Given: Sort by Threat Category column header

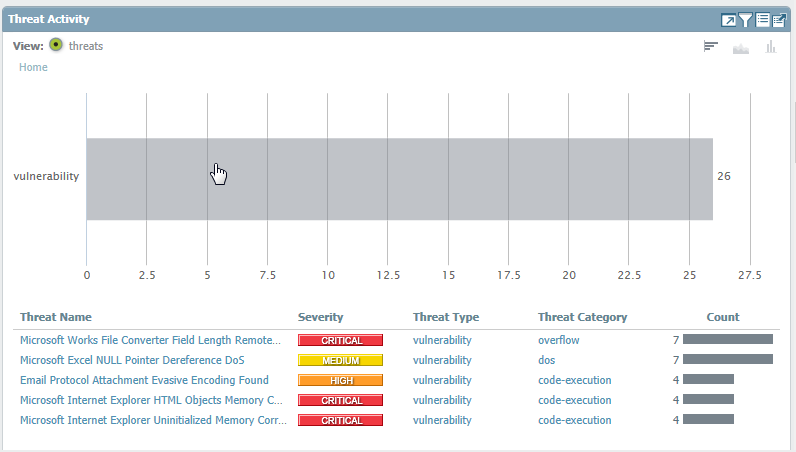Looking at the screenshot, I should click(x=582, y=317).
